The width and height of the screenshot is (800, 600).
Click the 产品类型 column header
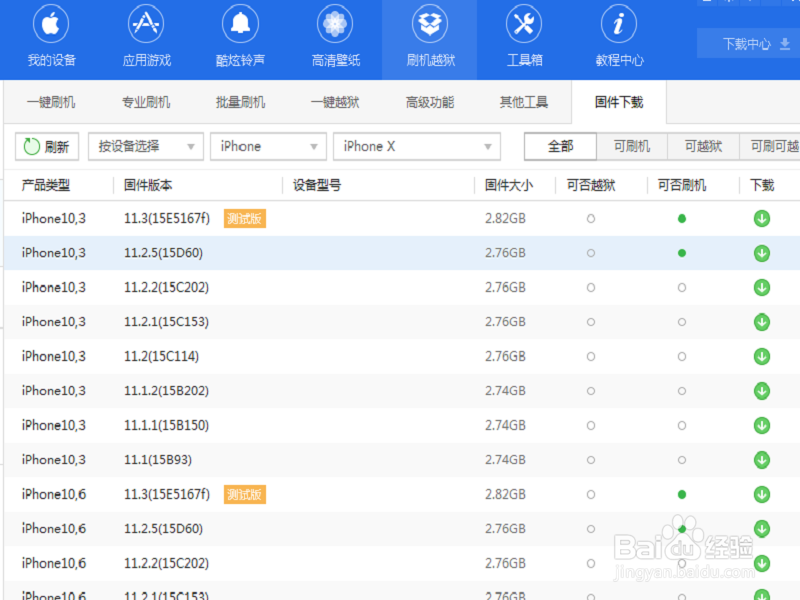pyautogui.click(x=46, y=185)
